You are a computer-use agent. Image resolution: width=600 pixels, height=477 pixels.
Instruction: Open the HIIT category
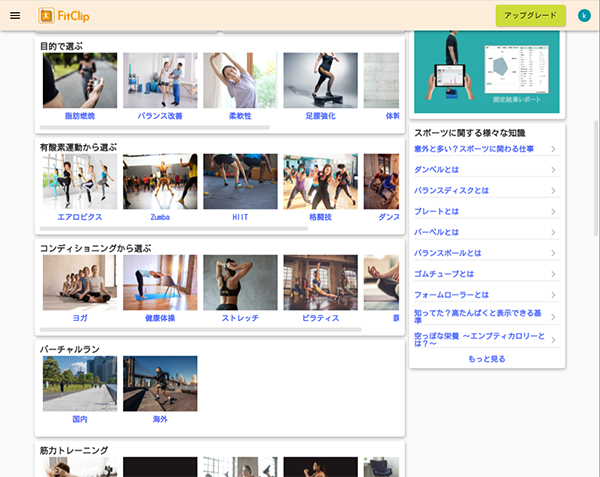240,181
